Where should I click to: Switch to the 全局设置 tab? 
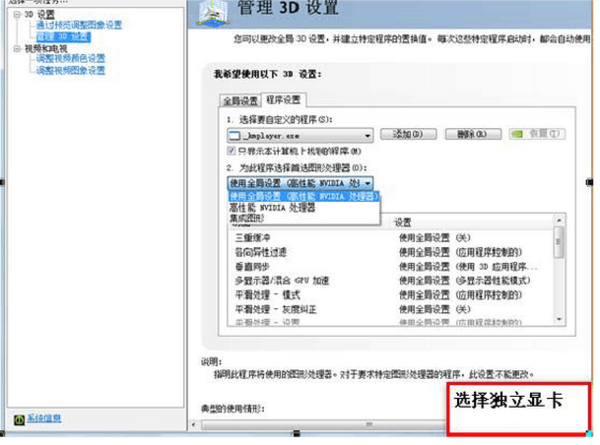[x=239, y=101]
